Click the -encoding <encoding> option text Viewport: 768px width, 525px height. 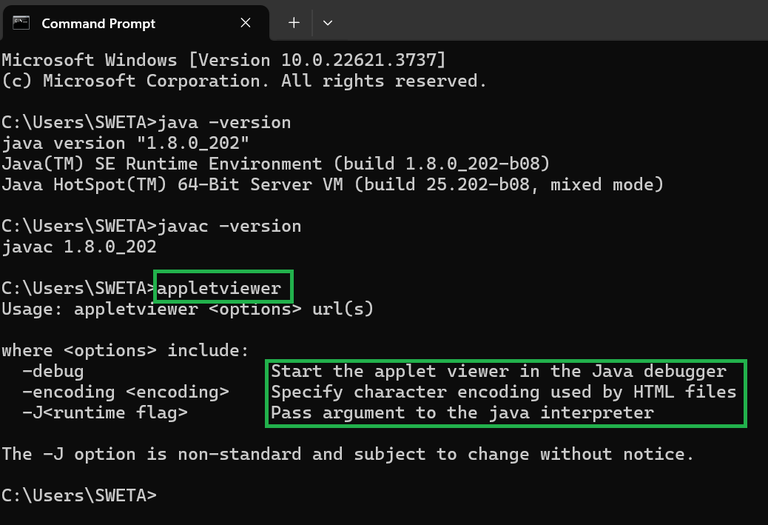coord(125,392)
